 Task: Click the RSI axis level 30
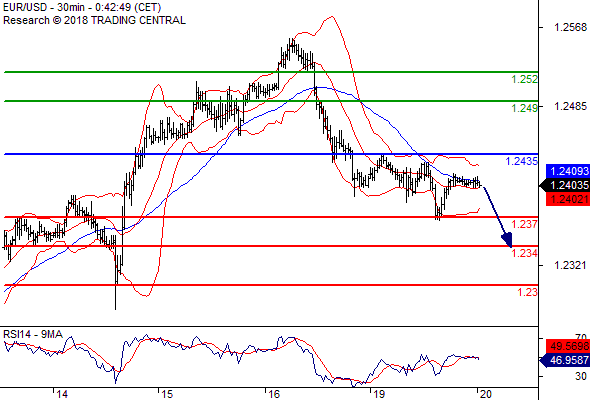coord(581,376)
